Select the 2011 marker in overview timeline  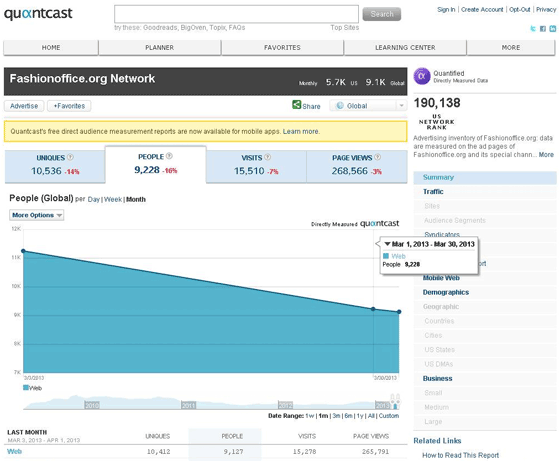coord(189,405)
